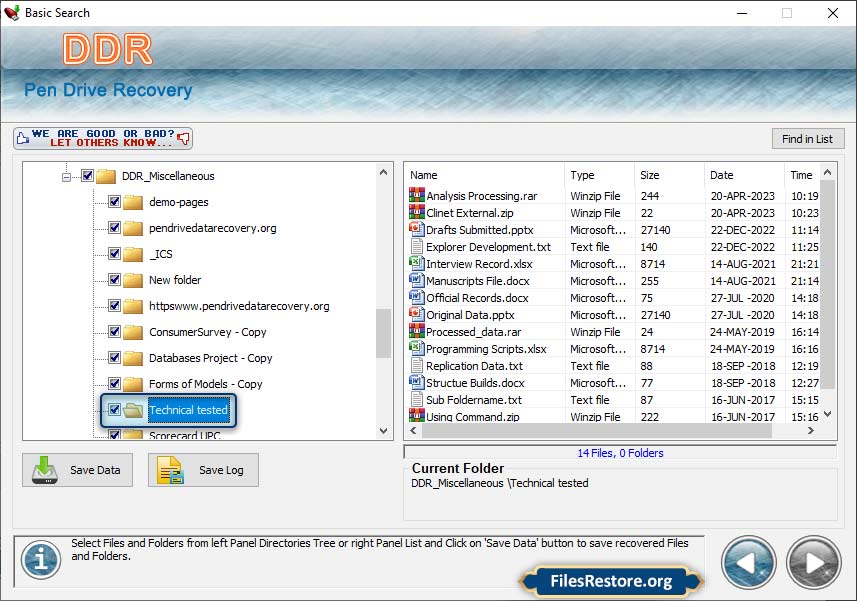857x601 pixels.
Task: Click folder tree scroll up arrow
Action: point(384,172)
